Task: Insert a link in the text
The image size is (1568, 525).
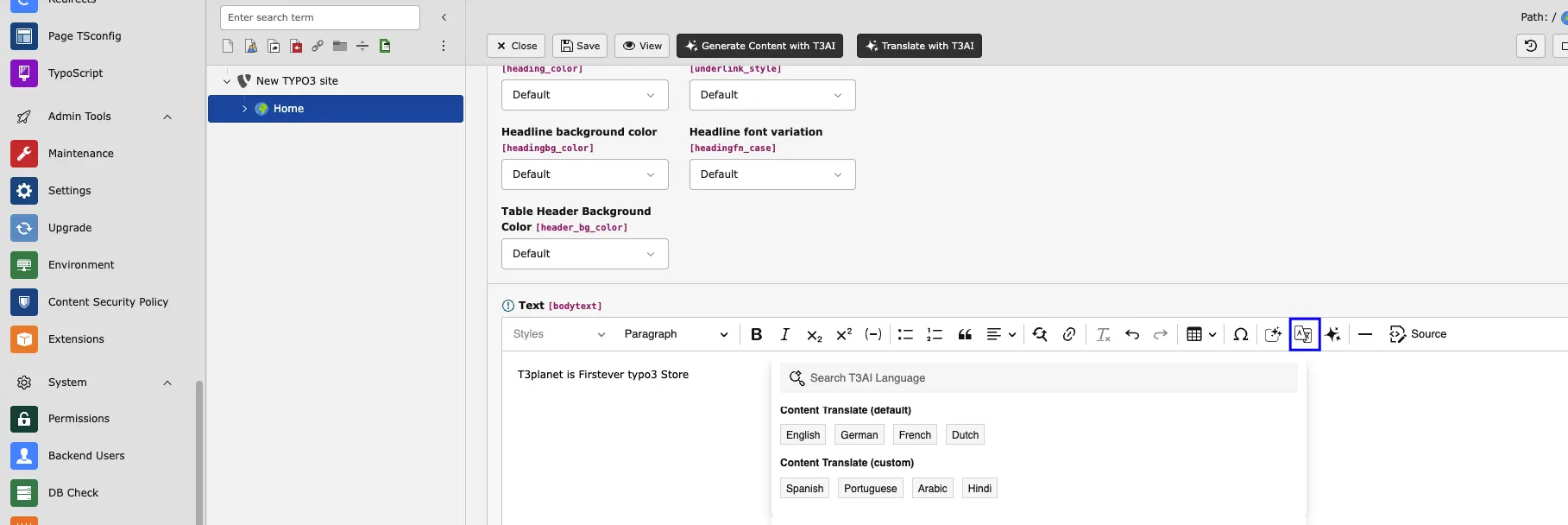Action: (x=1069, y=334)
